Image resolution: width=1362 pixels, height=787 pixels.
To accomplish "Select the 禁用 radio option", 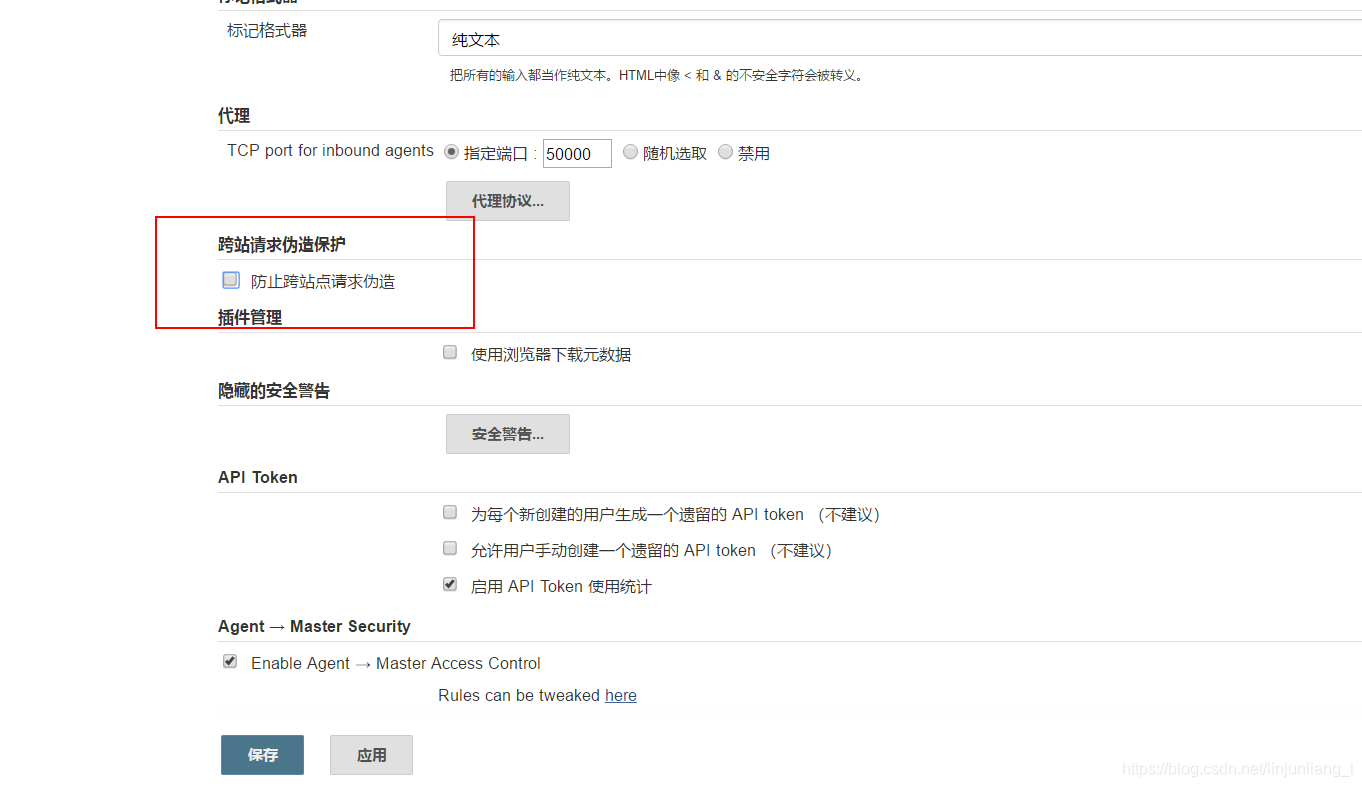I will 725,152.
